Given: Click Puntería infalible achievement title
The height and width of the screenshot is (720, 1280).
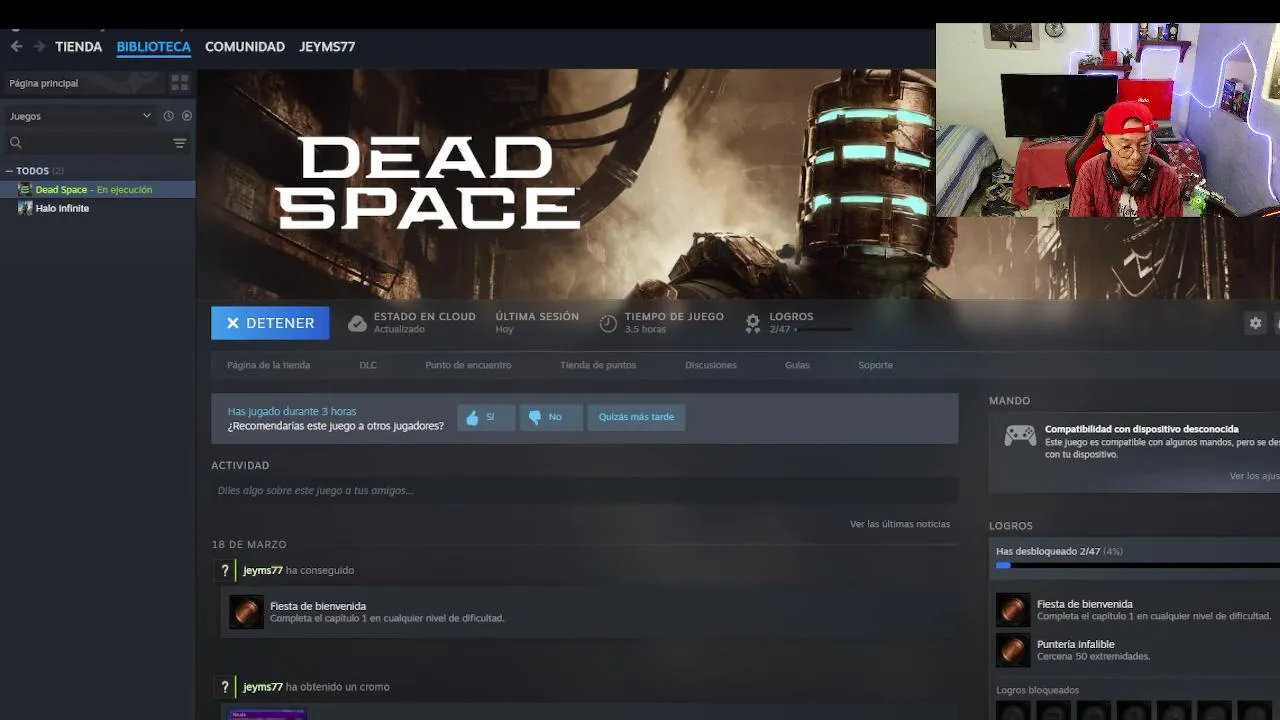Looking at the screenshot, I should tap(1076, 644).
